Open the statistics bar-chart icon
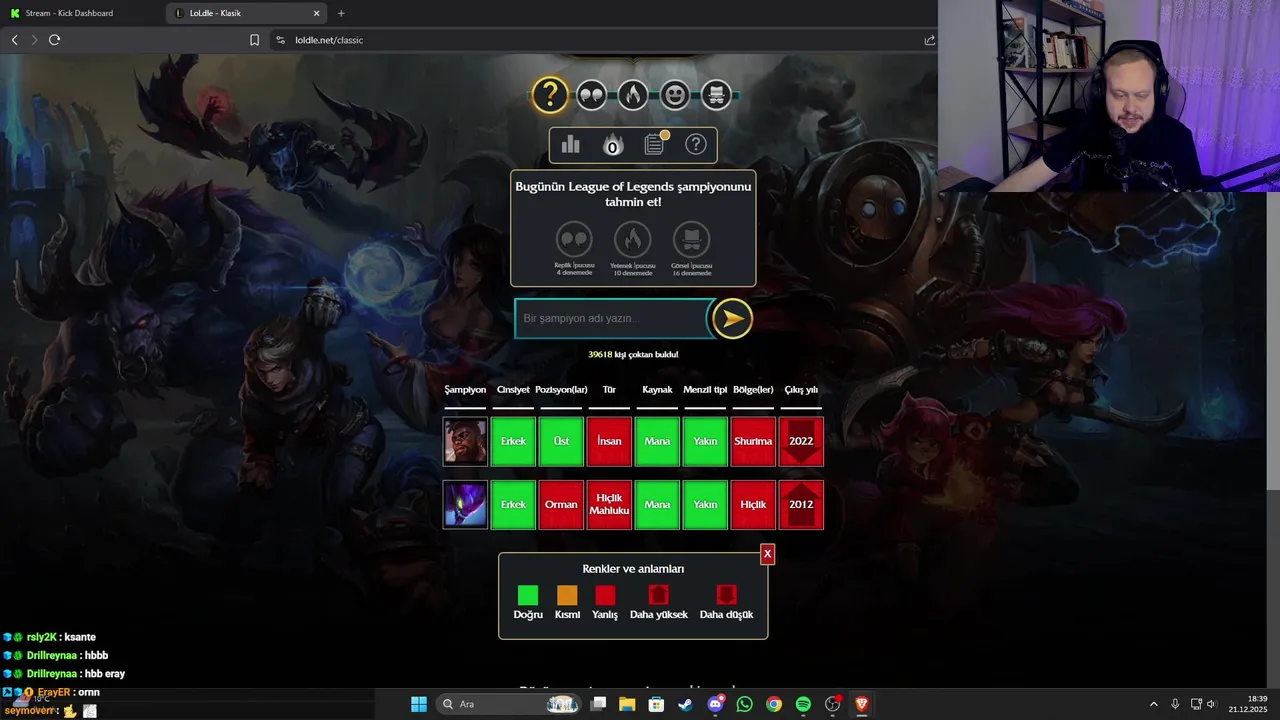This screenshot has height=720, width=1280. pos(571,145)
